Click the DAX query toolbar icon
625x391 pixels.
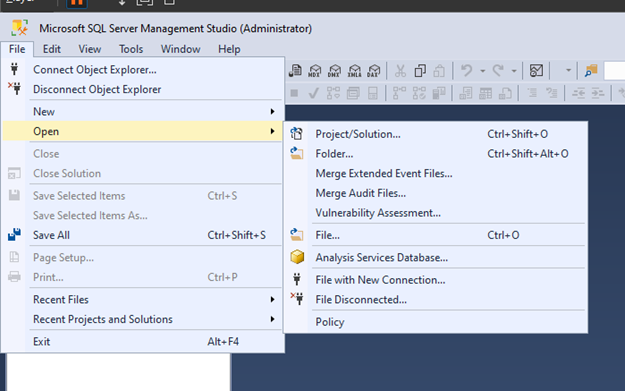tap(374, 71)
